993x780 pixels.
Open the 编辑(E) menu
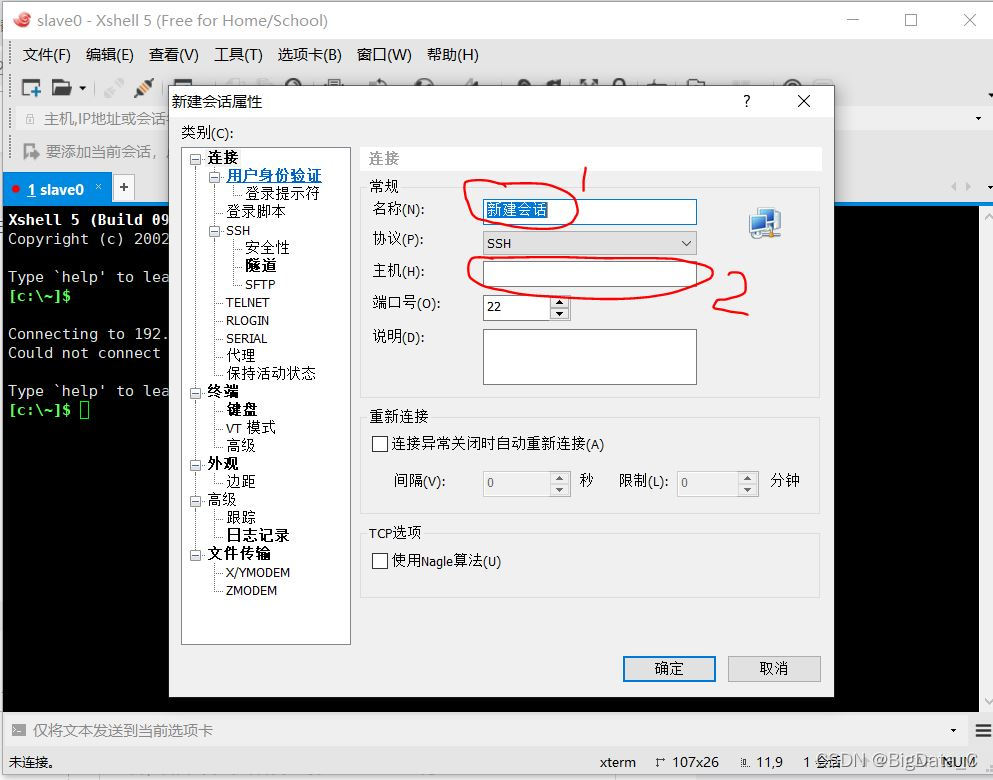pos(110,55)
